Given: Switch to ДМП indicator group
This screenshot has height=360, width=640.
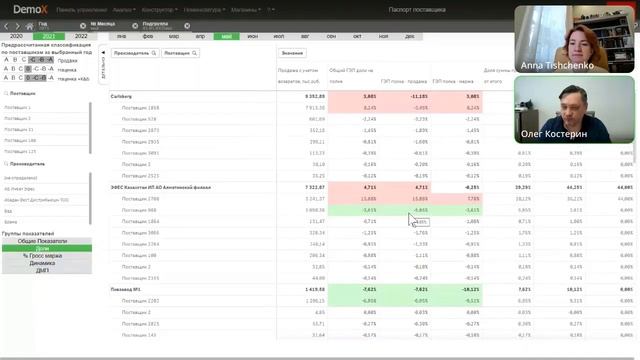Looking at the screenshot, I should (x=47, y=270).
